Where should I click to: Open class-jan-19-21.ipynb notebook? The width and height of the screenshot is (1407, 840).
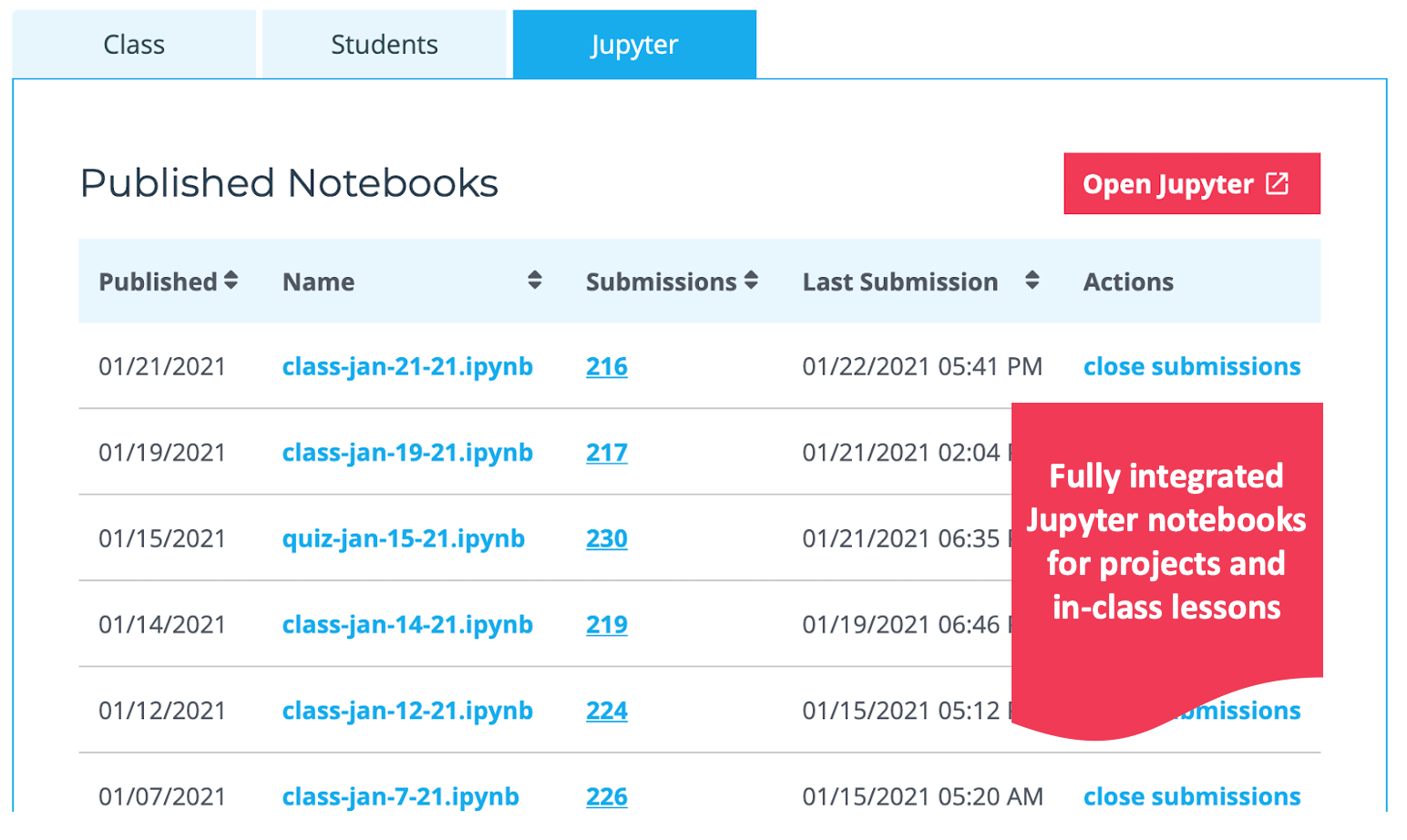point(407,453)
